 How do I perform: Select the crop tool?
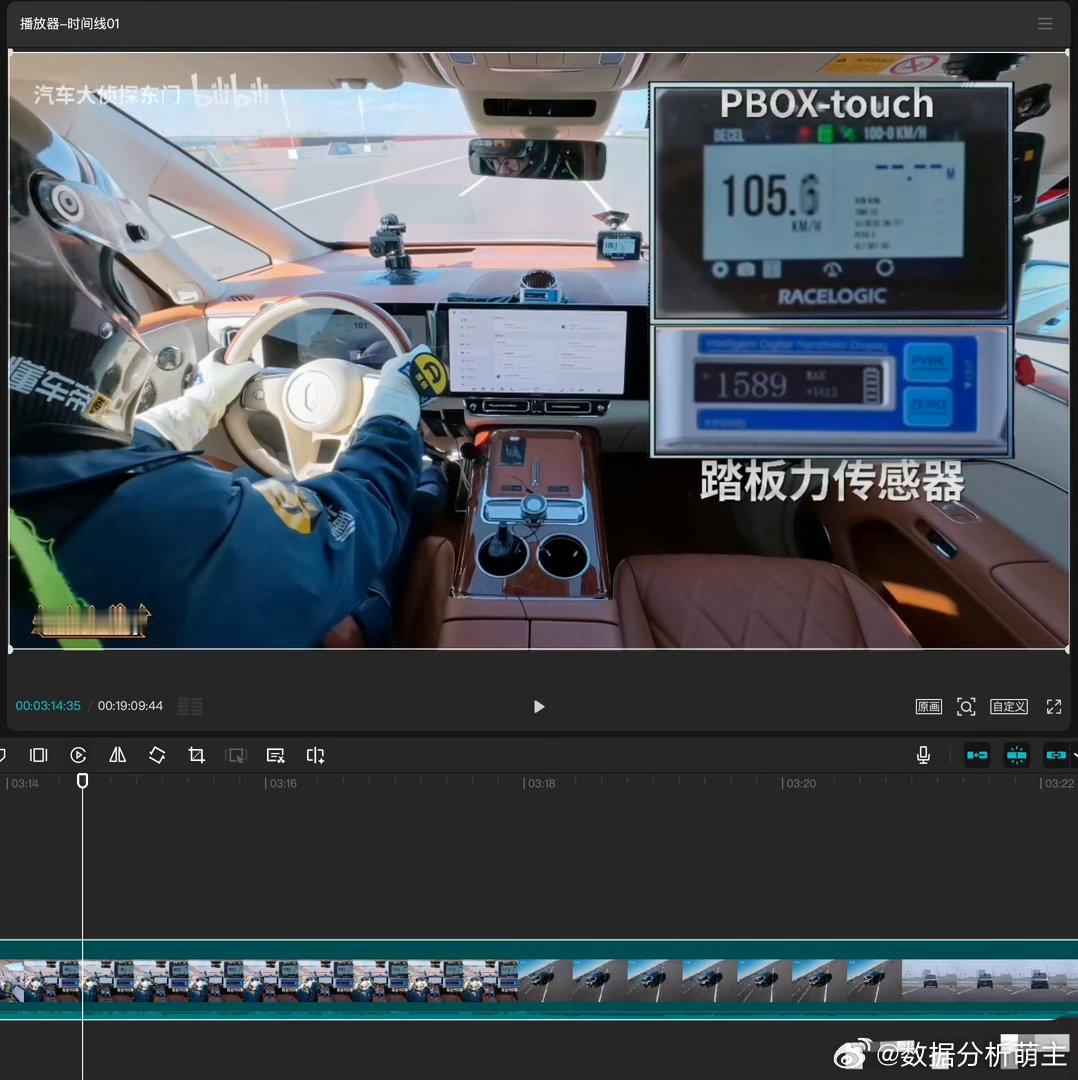[x=196, y=756]
